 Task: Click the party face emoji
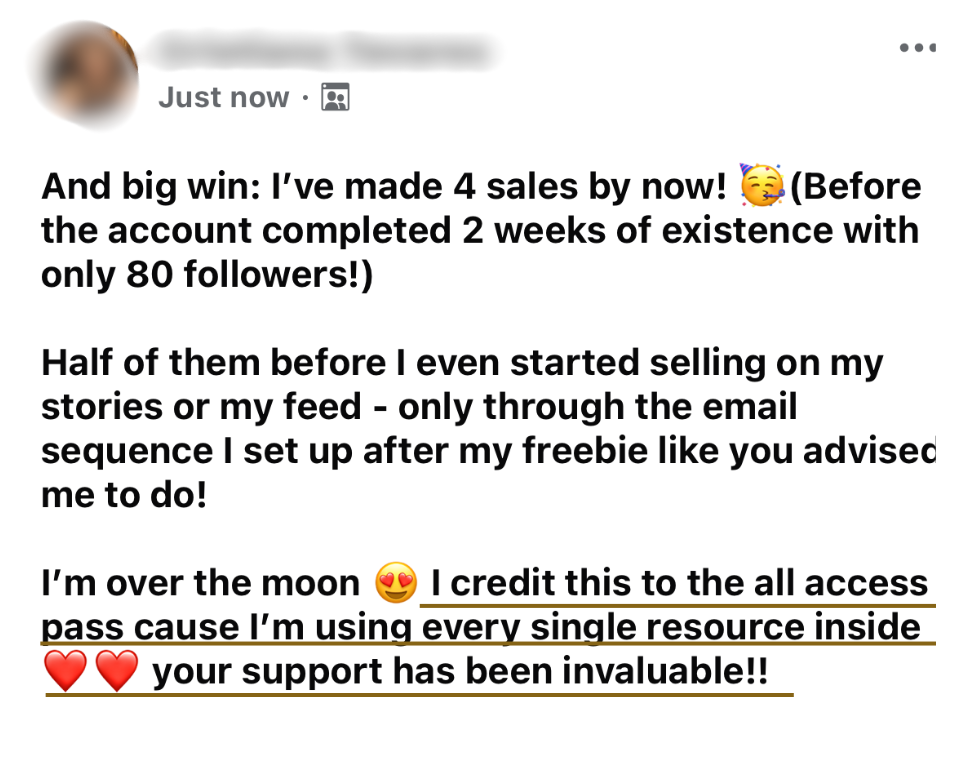pyautogui.click(x=762, y=185)
